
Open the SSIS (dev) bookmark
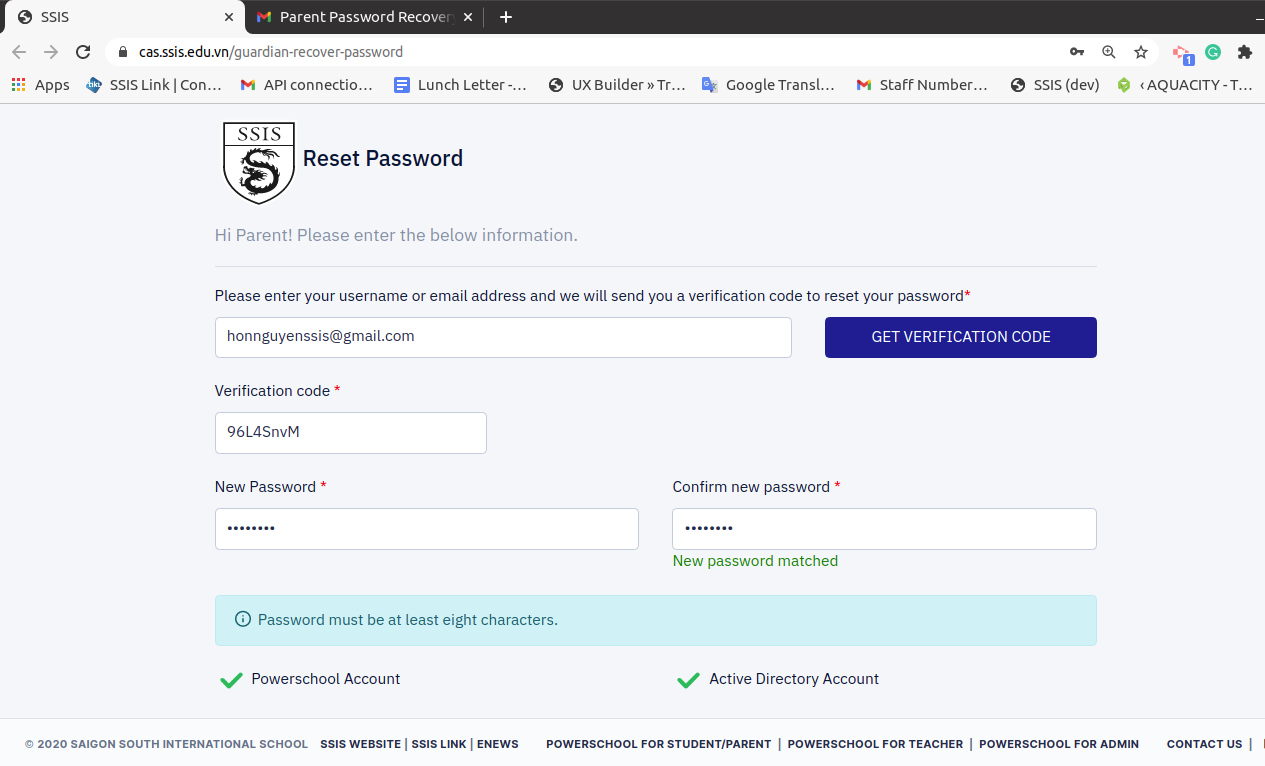pyautogui.click(x=1055, y=85)
